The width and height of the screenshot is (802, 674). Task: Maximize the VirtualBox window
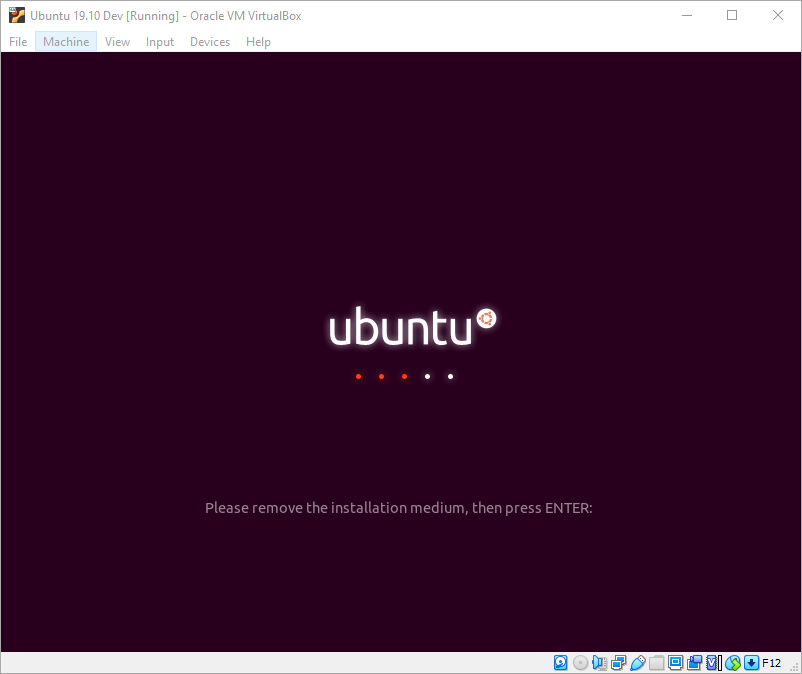click(732, 15)
